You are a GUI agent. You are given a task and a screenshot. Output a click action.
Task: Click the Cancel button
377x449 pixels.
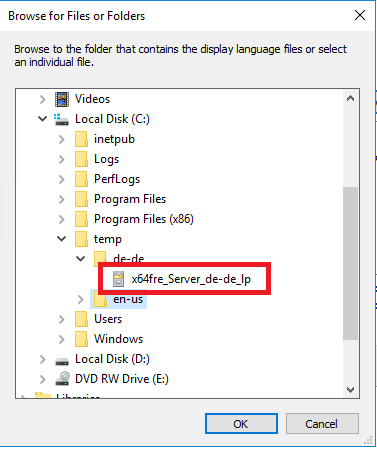pyautogui.click(x=322, y=424)
